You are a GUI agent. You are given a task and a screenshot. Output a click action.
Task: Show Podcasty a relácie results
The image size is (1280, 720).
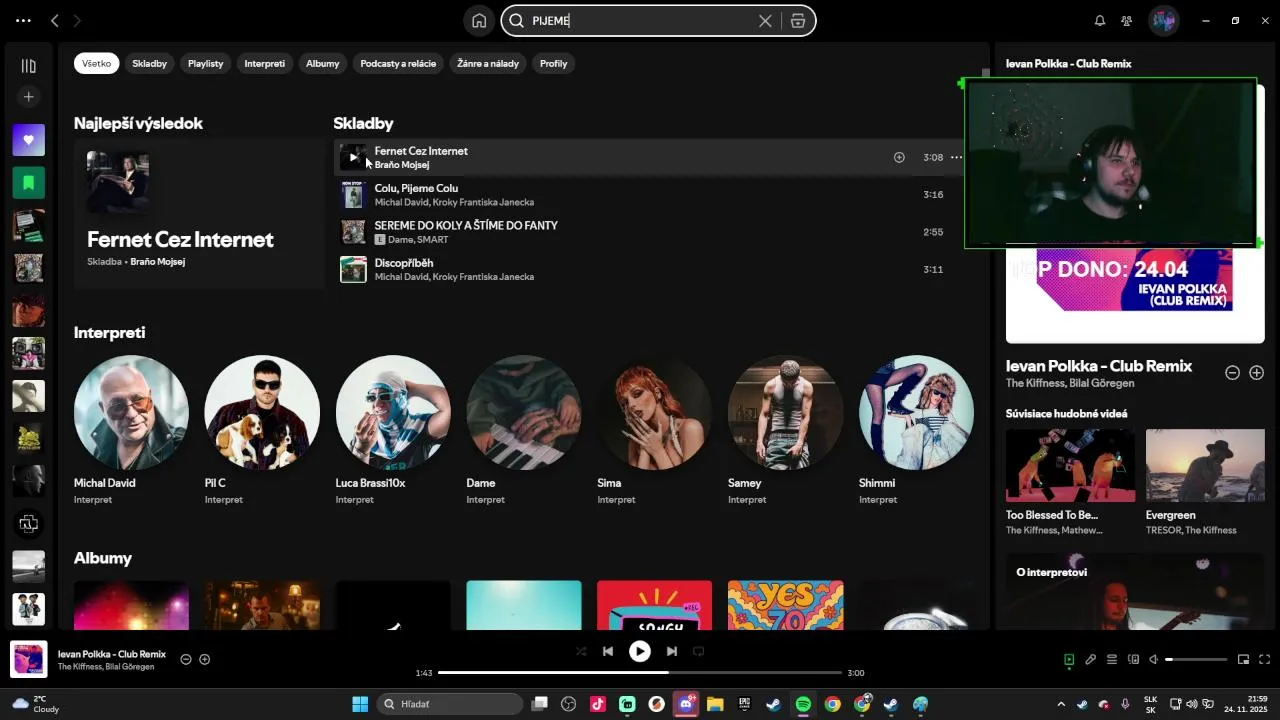(398, 63)
